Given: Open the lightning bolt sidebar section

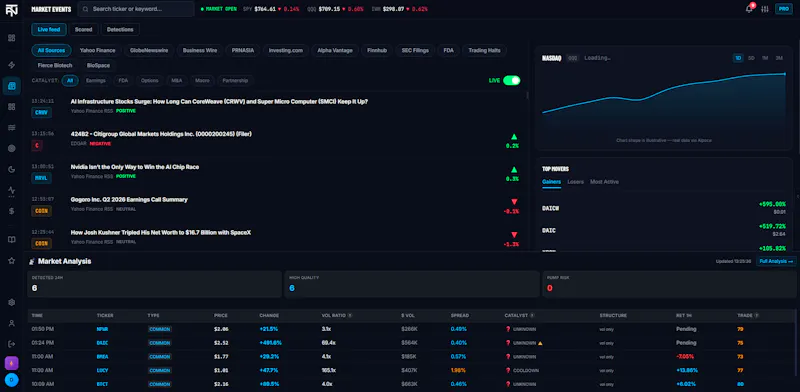Looking at the screenshot, I should click(x=11, y=65).
